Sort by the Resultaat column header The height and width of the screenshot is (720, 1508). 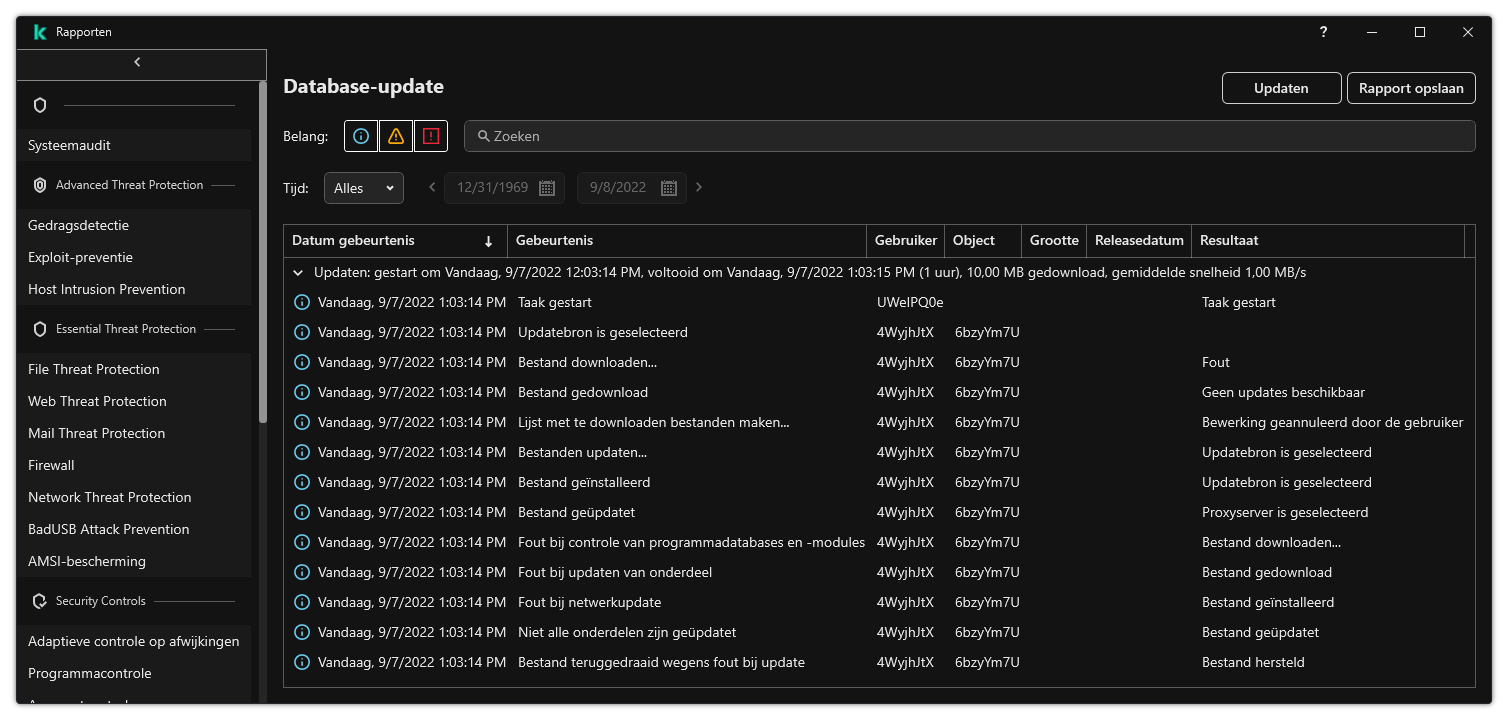pyautogui.click(x=1229, y=240)
